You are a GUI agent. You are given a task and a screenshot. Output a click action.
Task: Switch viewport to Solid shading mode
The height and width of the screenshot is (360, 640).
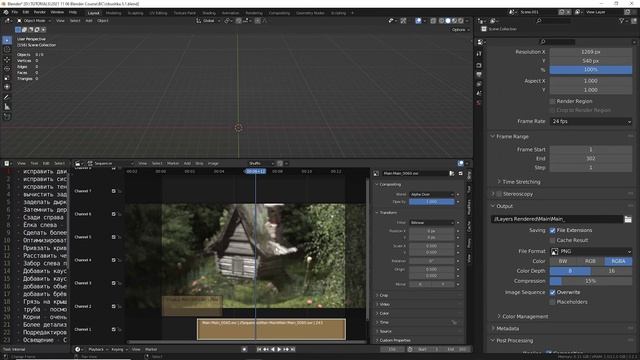[448, 20]
